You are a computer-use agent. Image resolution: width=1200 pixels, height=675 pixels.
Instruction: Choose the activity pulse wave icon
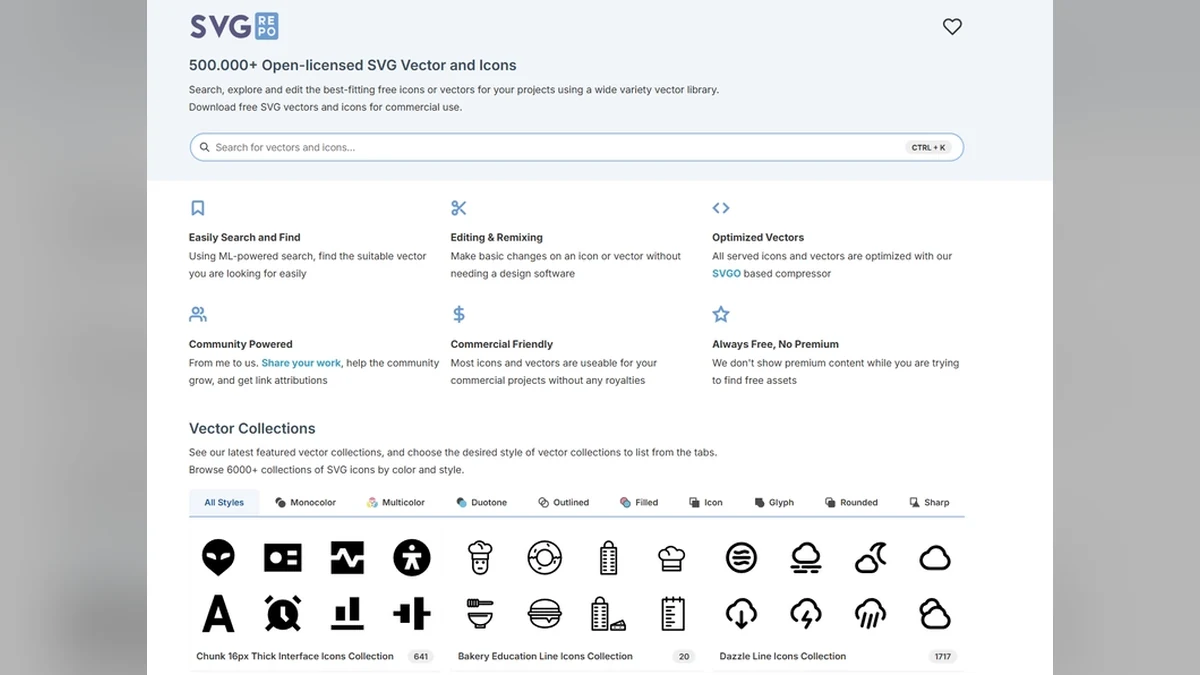[347, 557]
